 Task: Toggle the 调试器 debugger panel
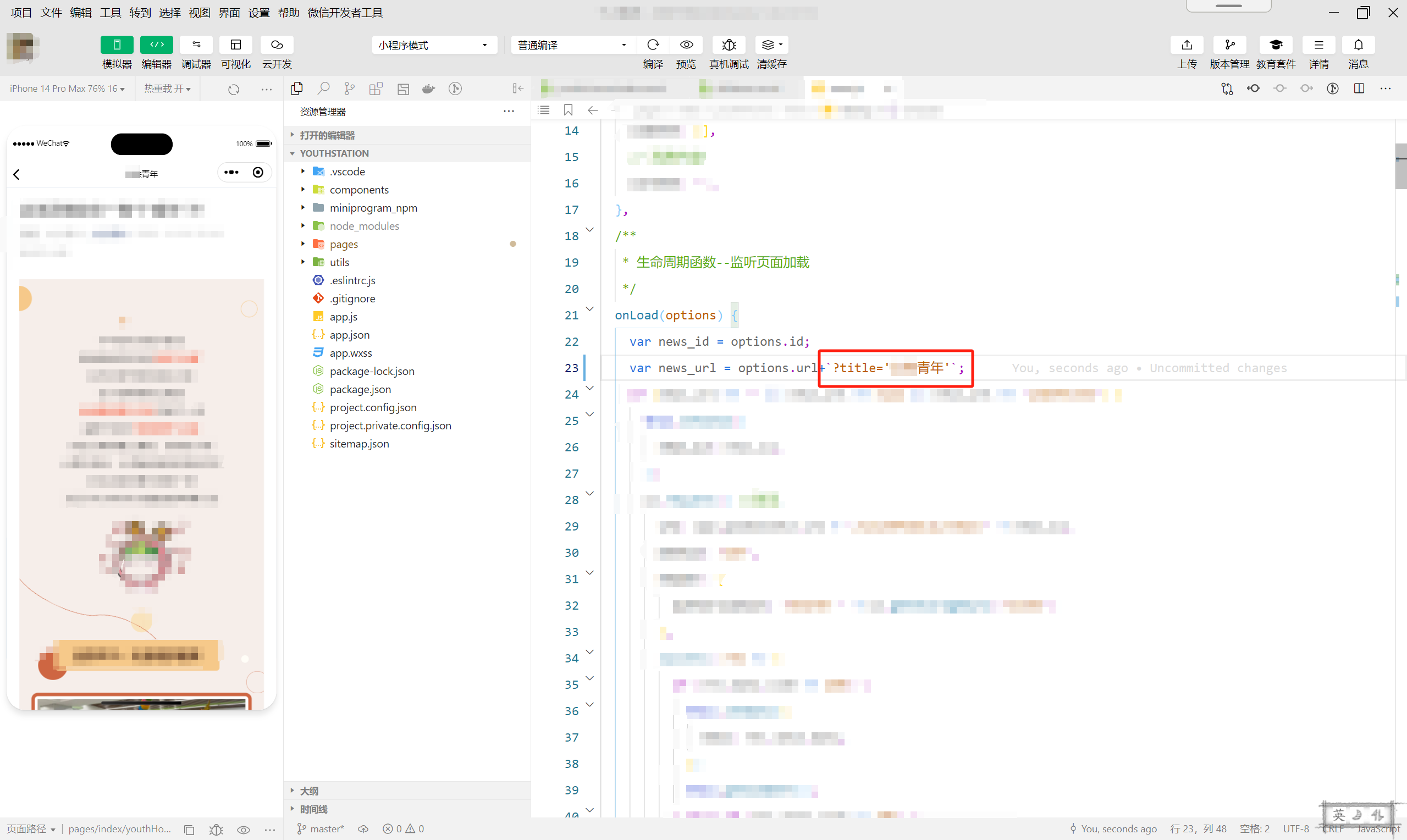[196, 45]
